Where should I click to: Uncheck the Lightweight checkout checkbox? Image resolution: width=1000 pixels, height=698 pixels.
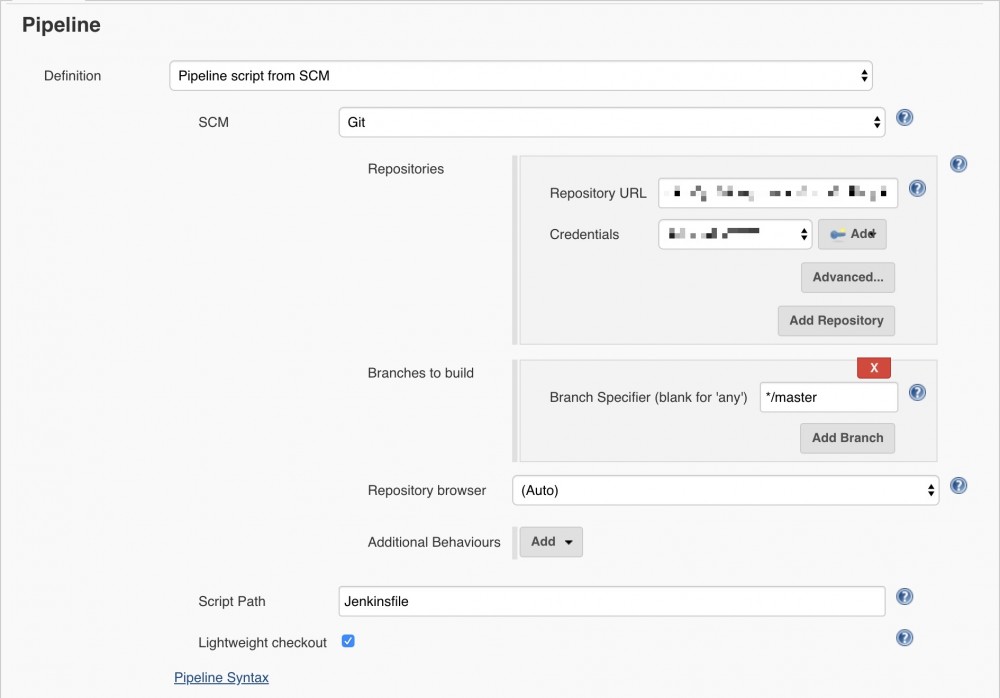click(x=348, y=641)
